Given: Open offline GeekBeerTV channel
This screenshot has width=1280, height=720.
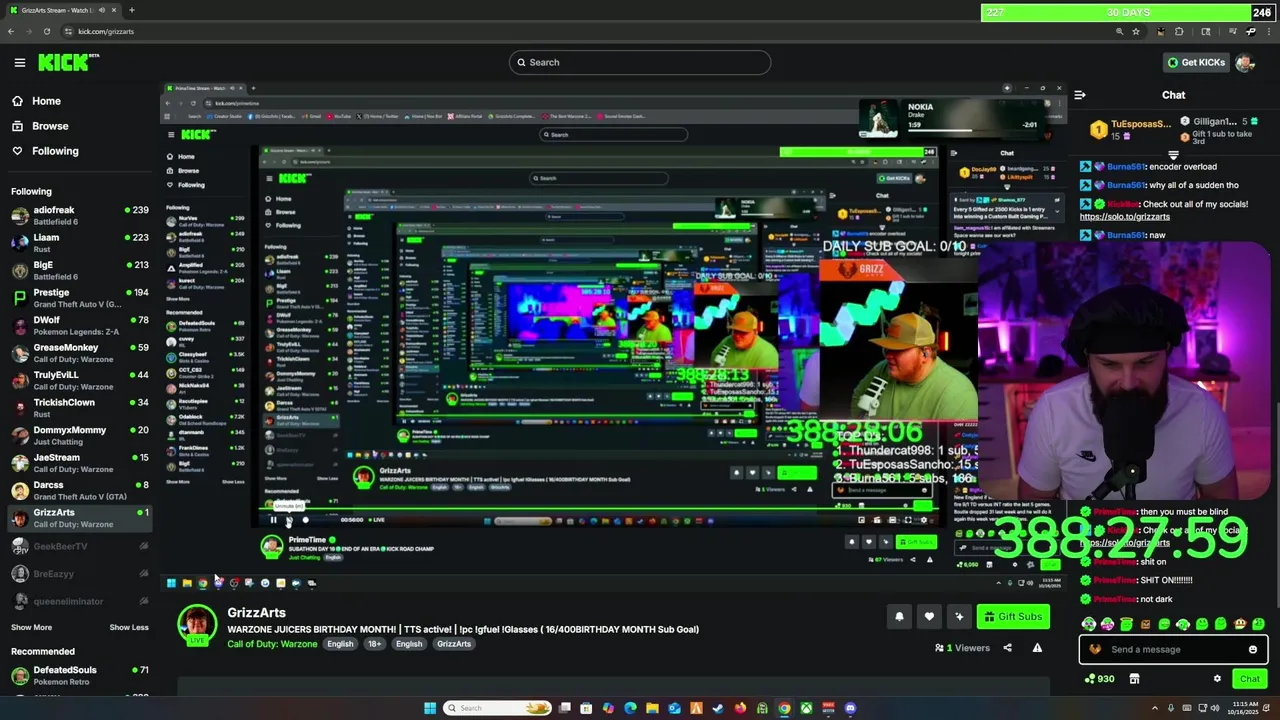Looking at the screenshot, I should point(79,546).
